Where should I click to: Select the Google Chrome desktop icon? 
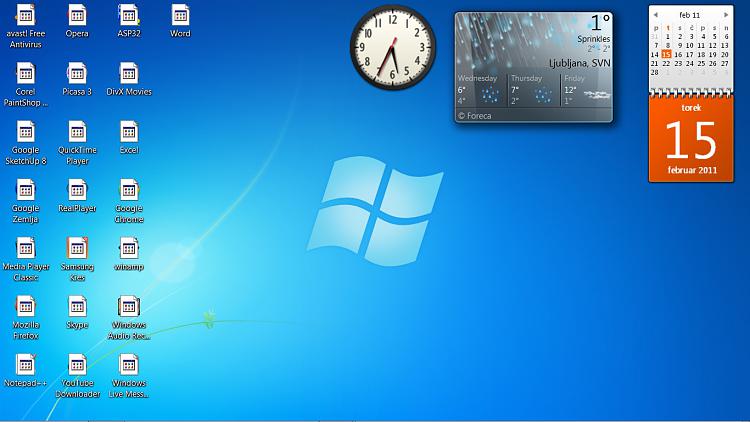[129, 201]
